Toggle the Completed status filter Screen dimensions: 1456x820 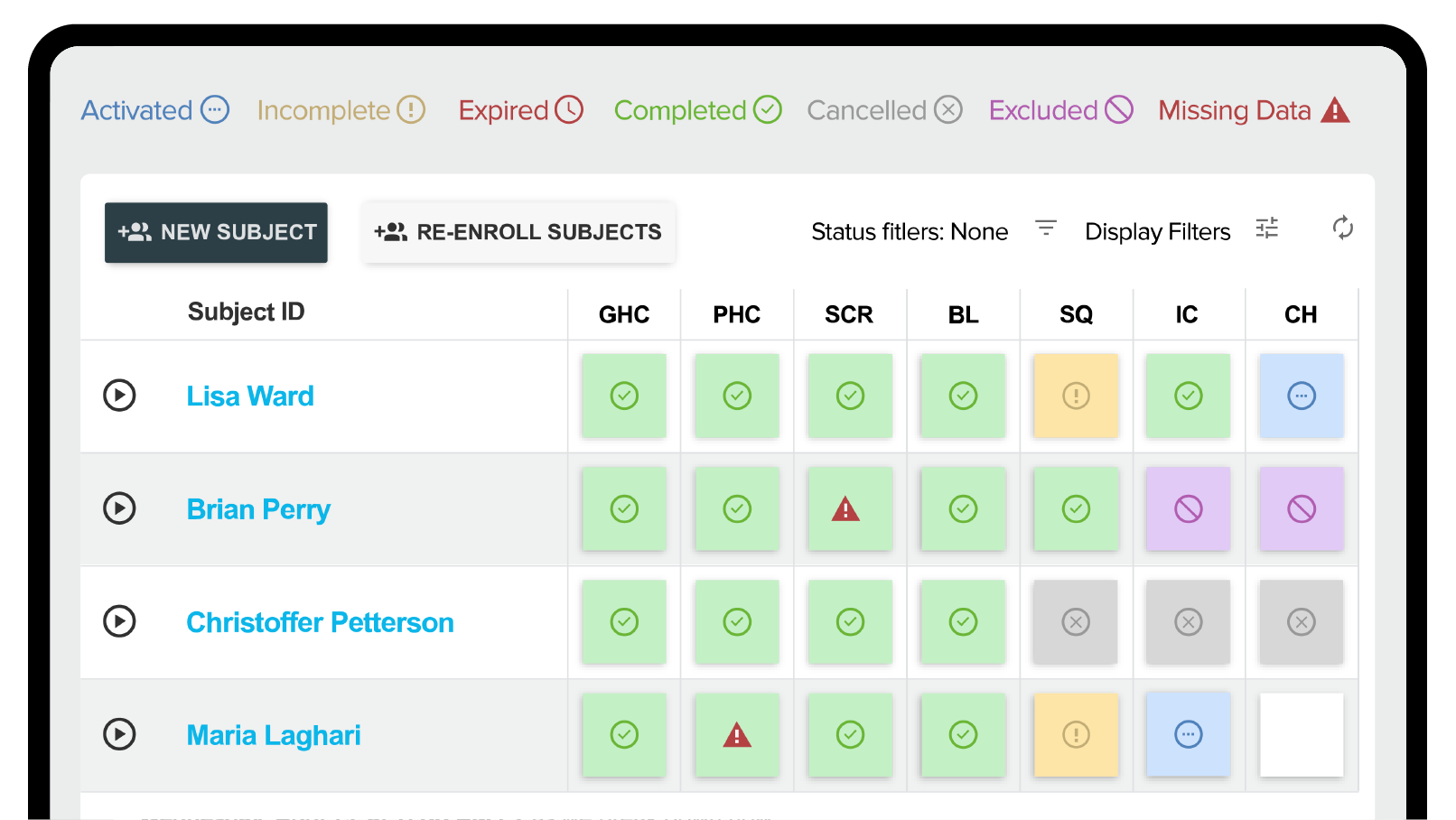(695, 109)
